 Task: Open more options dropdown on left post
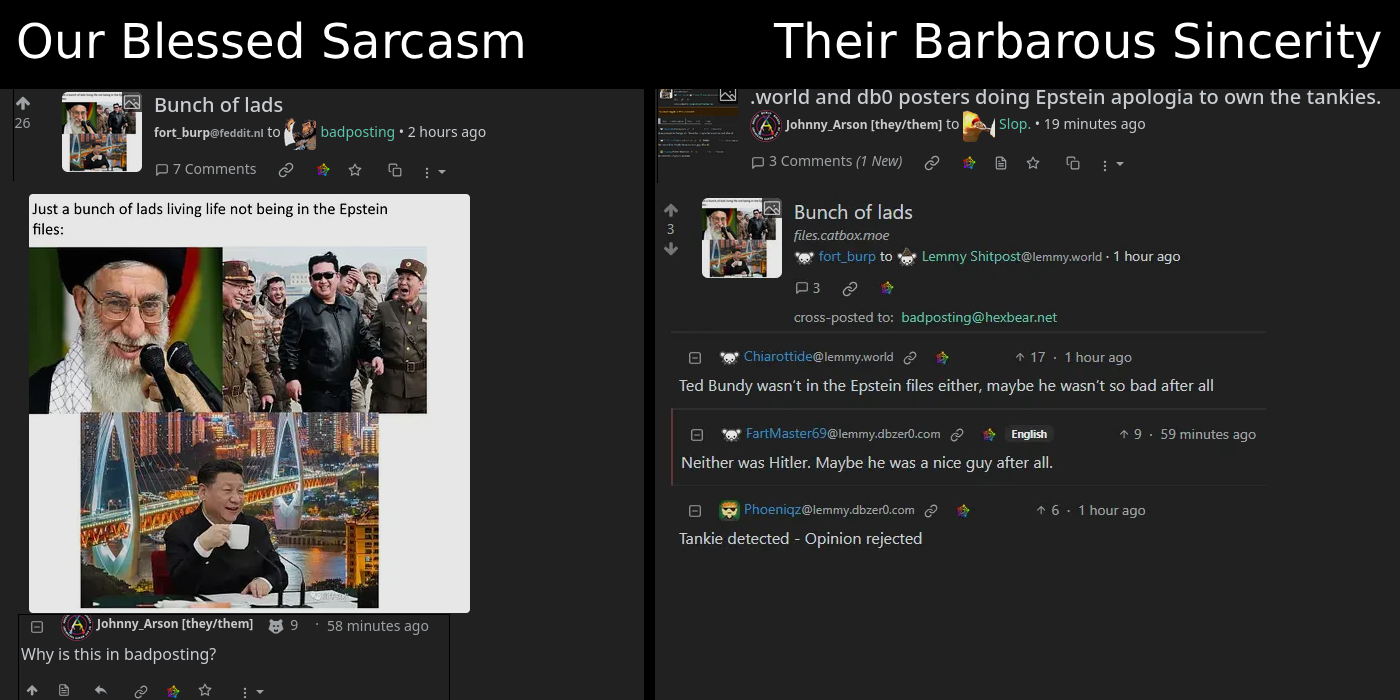(x=434, y=171)
